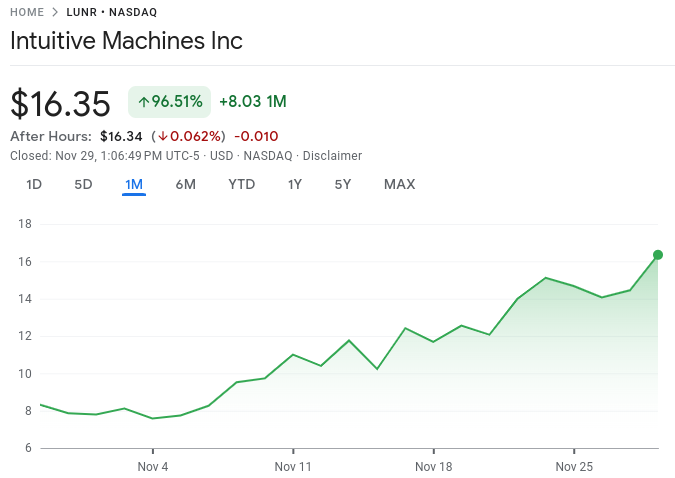Screen dimensions: 675x478
Task: Click the green up arrow in percentage badge
Action: tap(143, 102)
